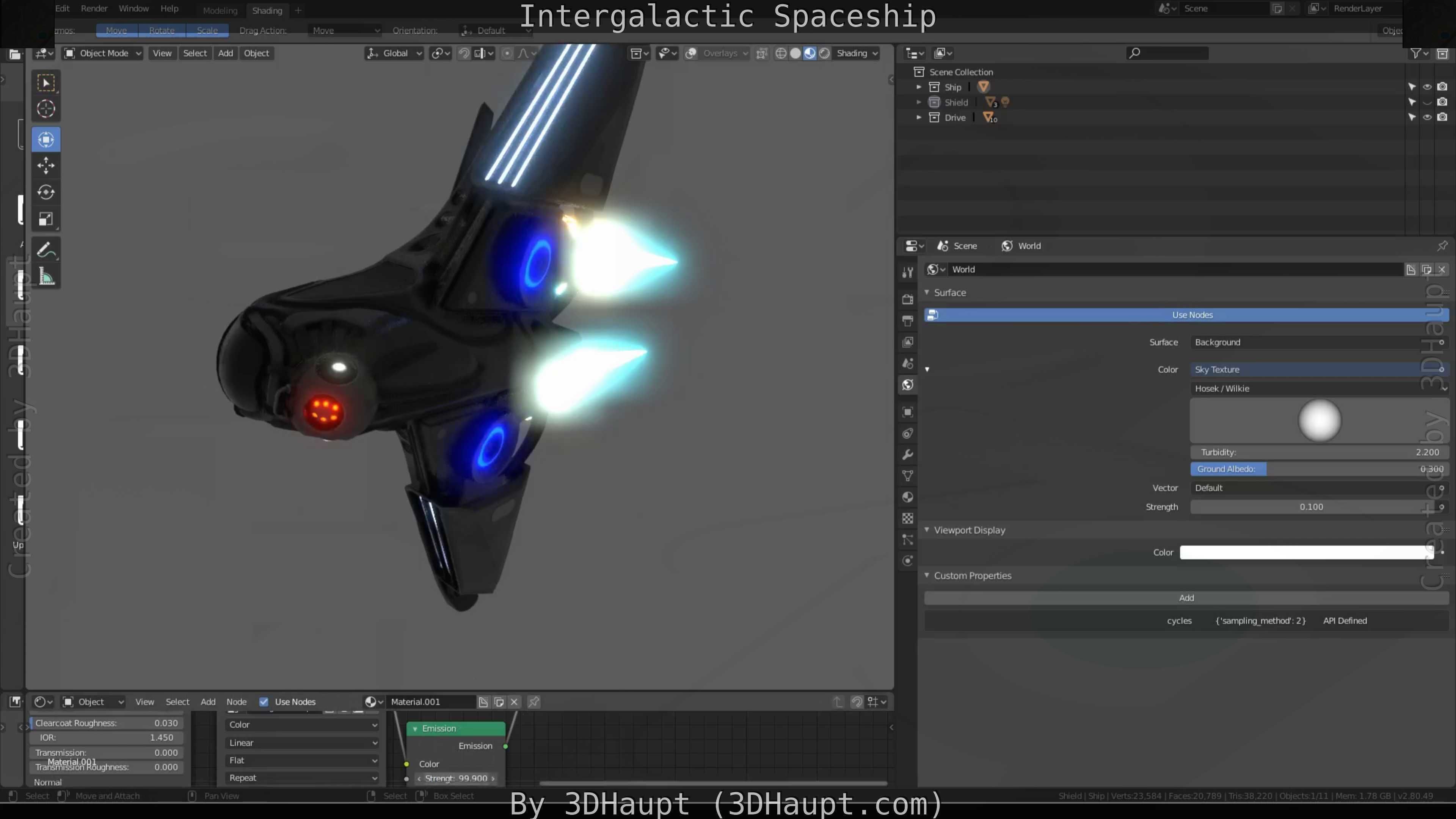Toggle render camera icon for Drive collection
The height and width of the screenshot is (819, 1456).
point(1442,118)
